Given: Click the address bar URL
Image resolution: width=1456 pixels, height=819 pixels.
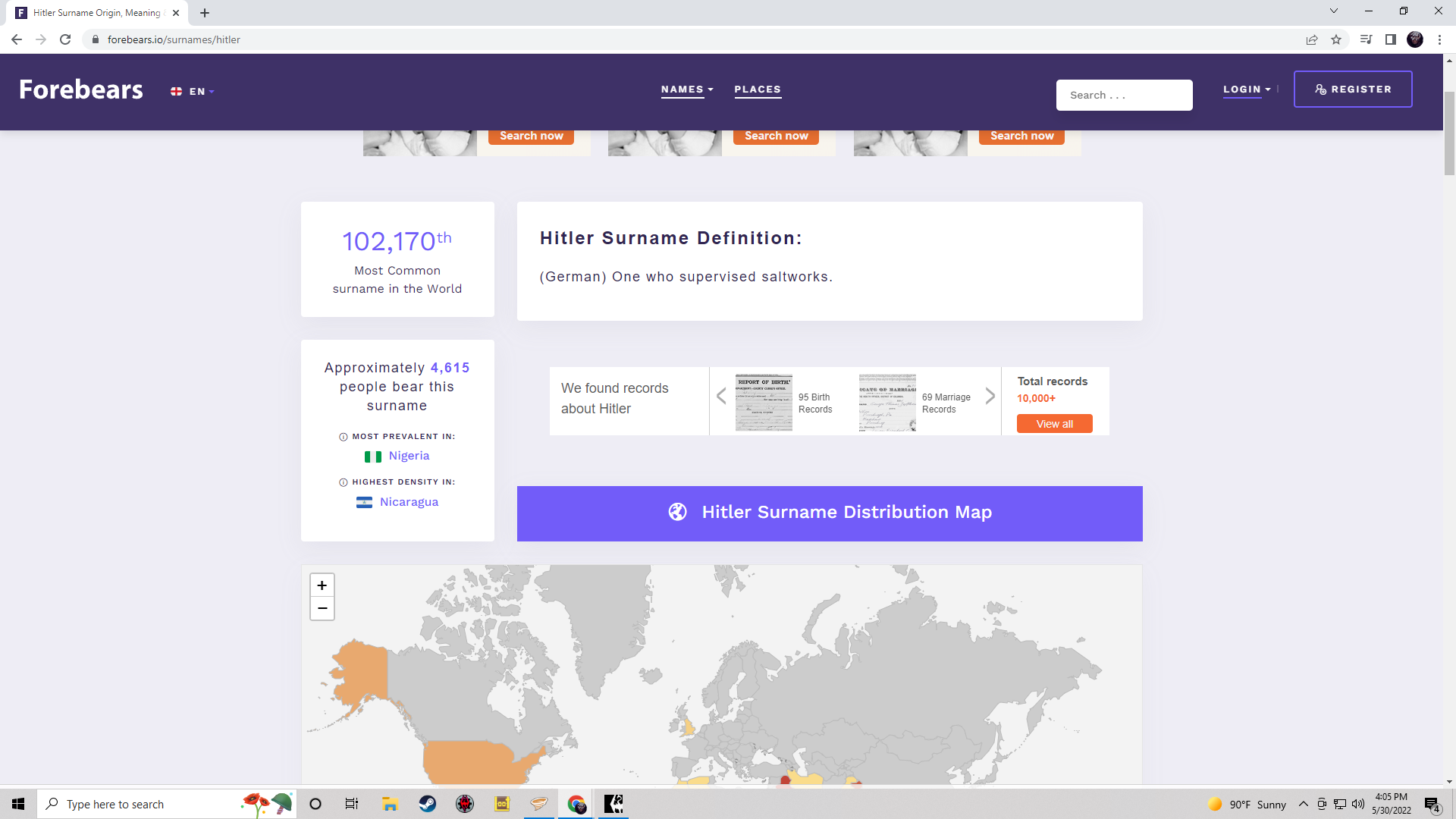Looking at the screenshot, I should 174,39.
